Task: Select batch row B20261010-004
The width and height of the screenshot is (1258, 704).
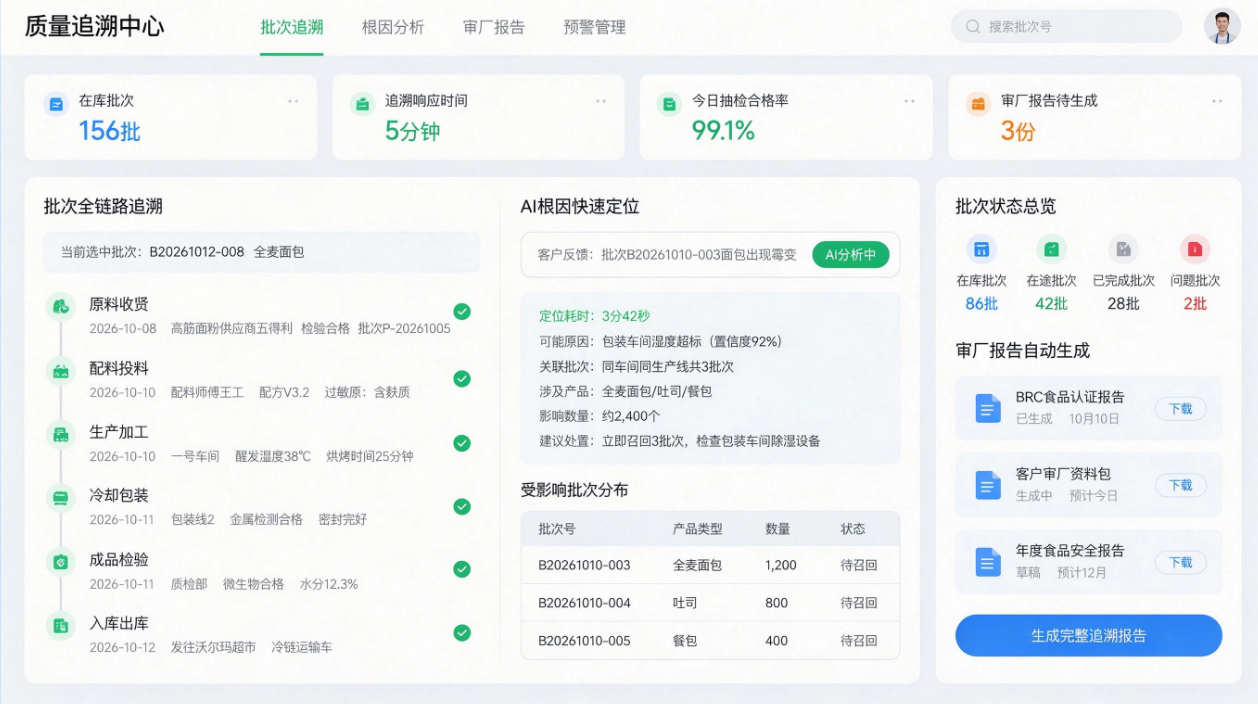Action: pos(710,603)
